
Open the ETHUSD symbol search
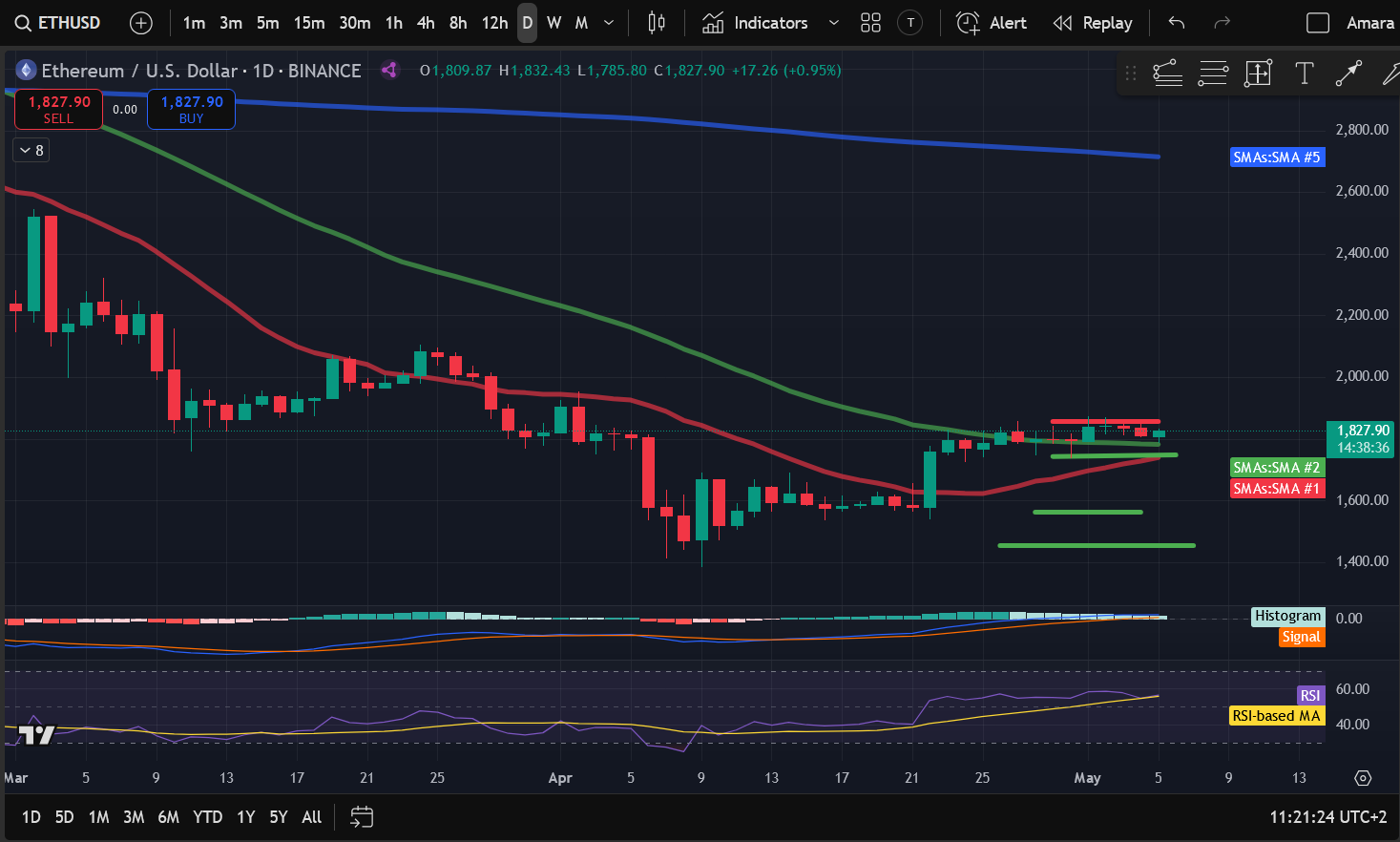point(59,23)
